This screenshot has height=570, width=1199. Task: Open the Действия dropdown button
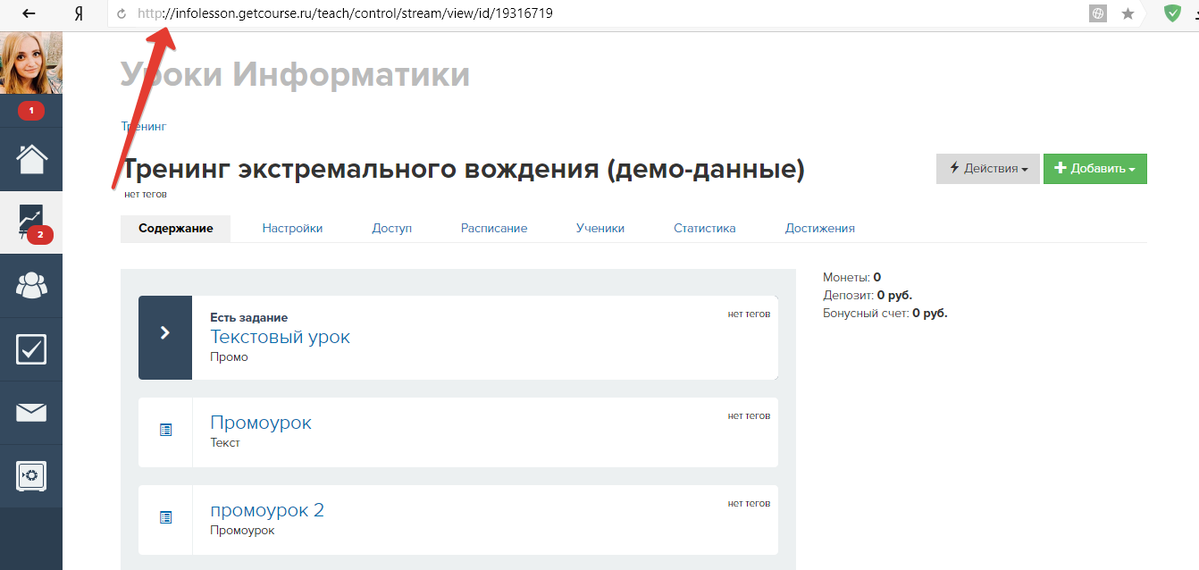click(988, 169)
